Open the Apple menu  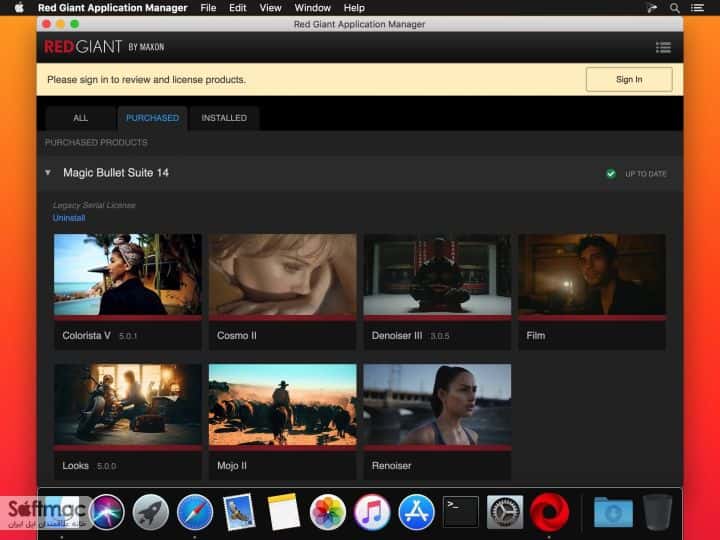(19, 8)
